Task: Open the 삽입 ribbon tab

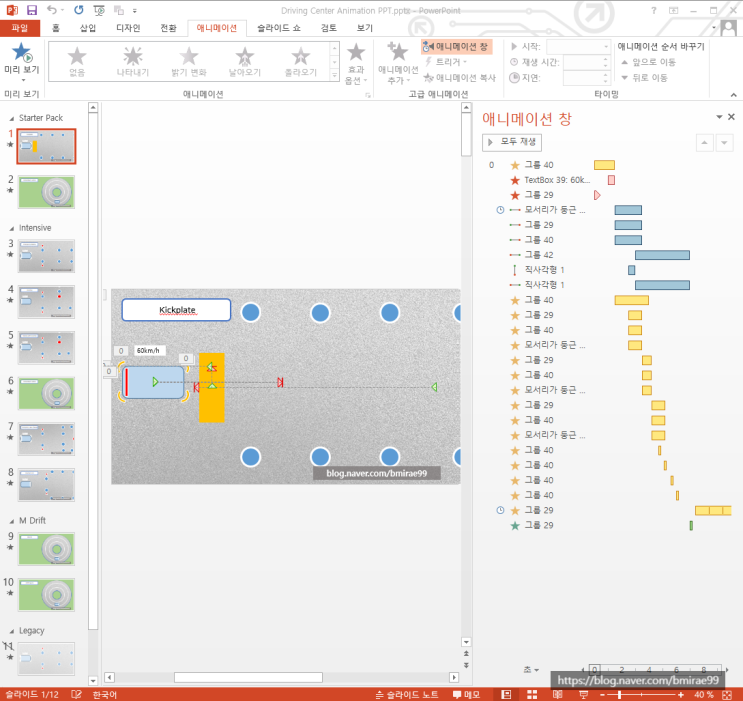Action: pyautogui.click(x=88, y=28)
